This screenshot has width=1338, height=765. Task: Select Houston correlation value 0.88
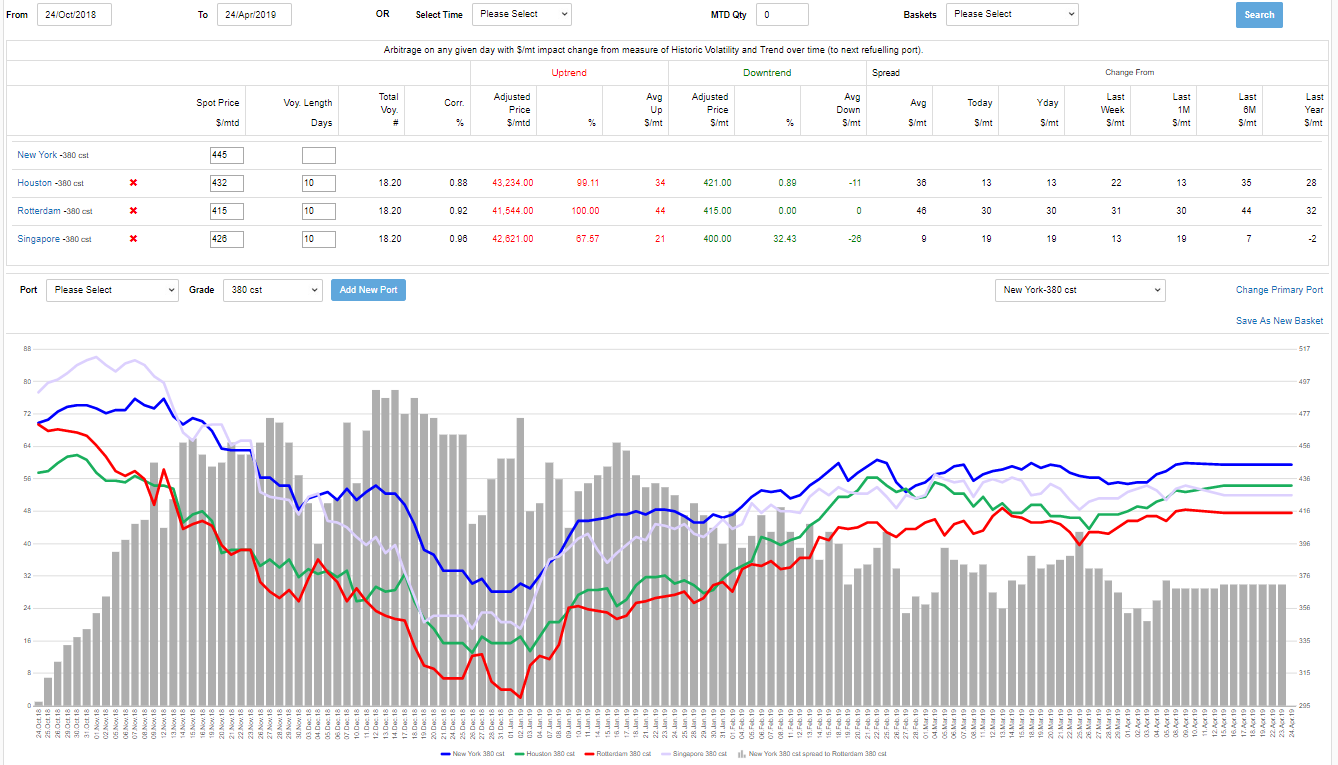(457, 183)
